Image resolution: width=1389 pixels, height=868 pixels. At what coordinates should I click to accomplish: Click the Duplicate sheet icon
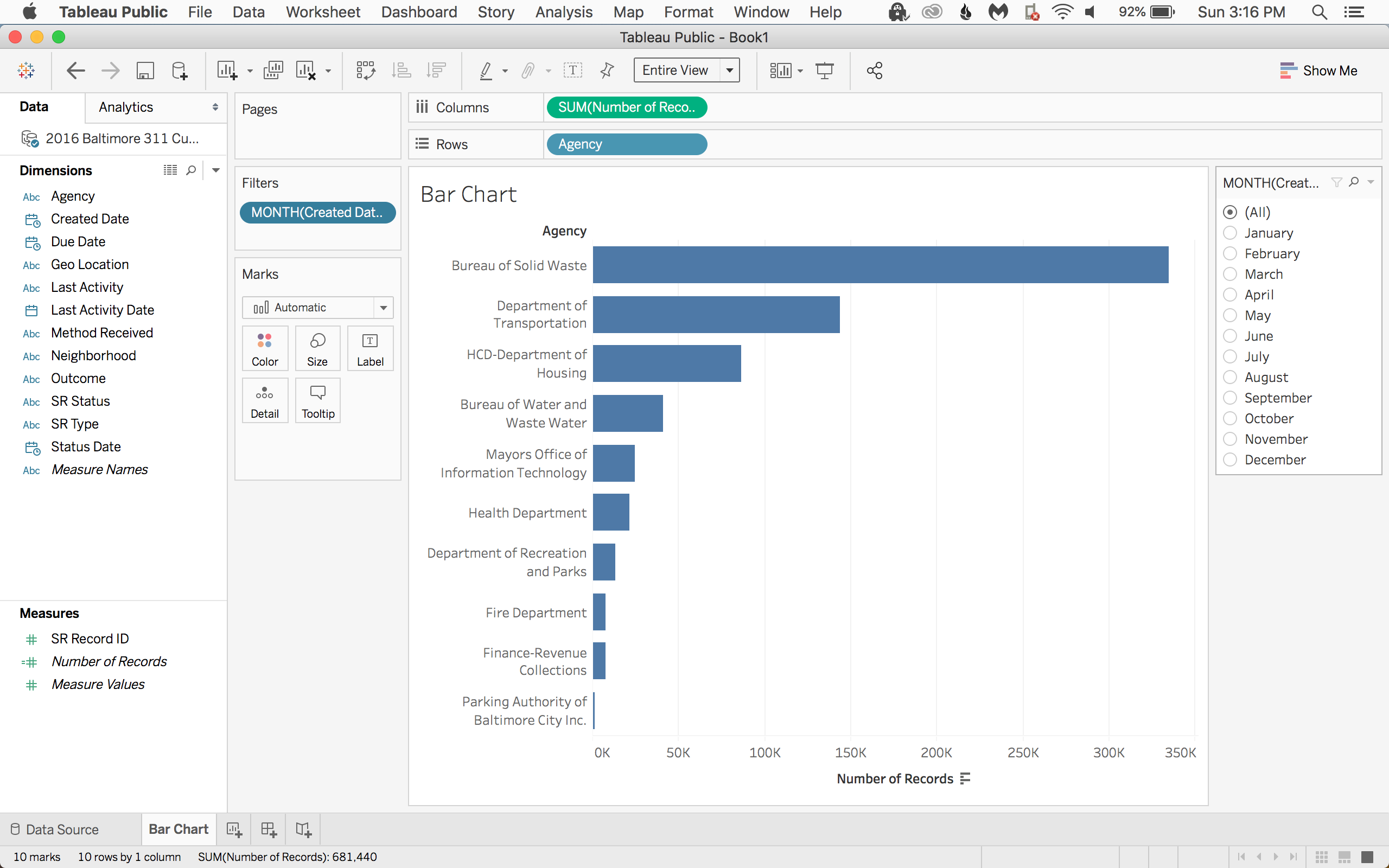click(273, 71)
